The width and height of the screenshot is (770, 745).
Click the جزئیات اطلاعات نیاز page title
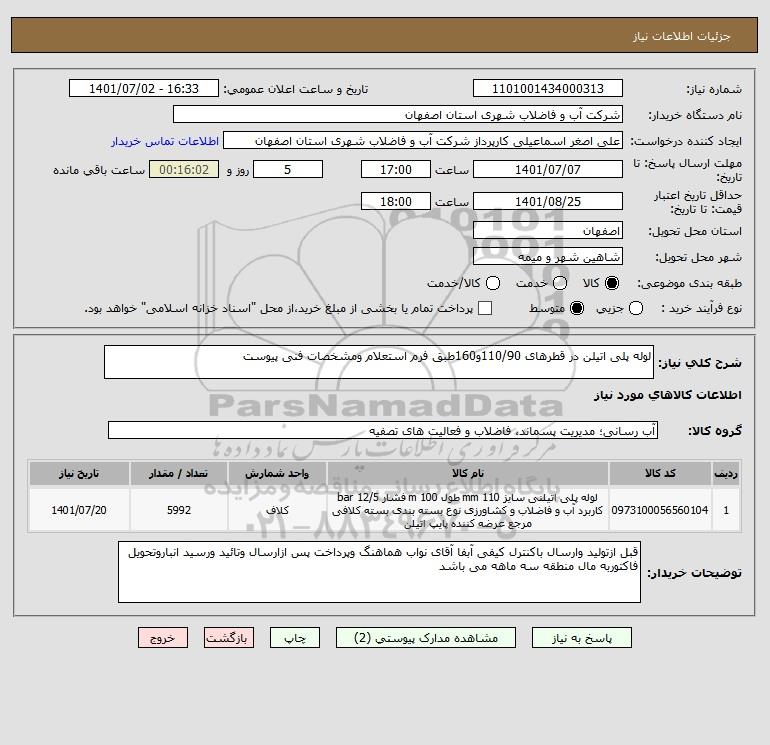tap(682, 36)
